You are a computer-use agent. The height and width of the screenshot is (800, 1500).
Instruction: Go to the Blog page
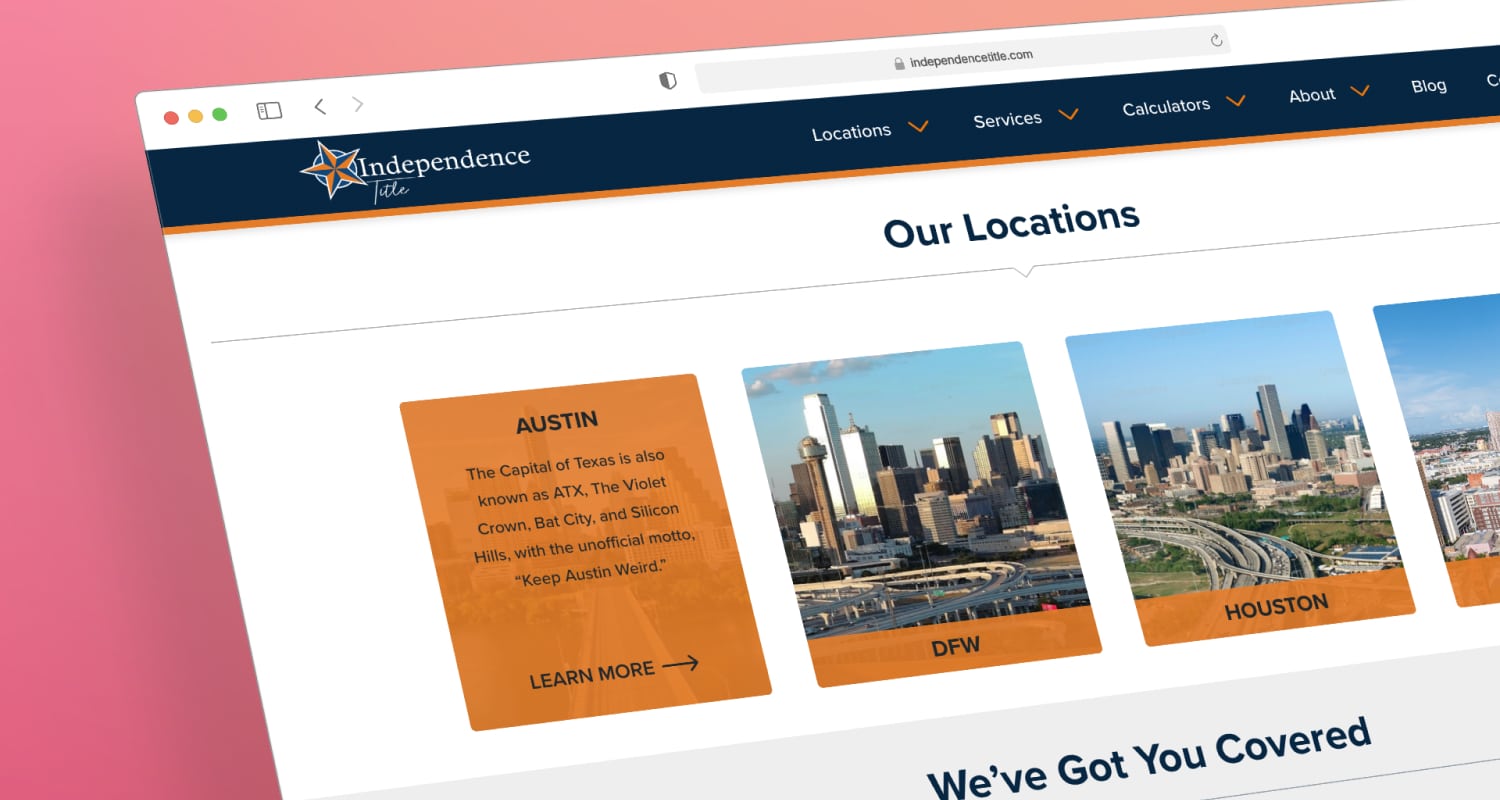click(x=1429, y=86)
